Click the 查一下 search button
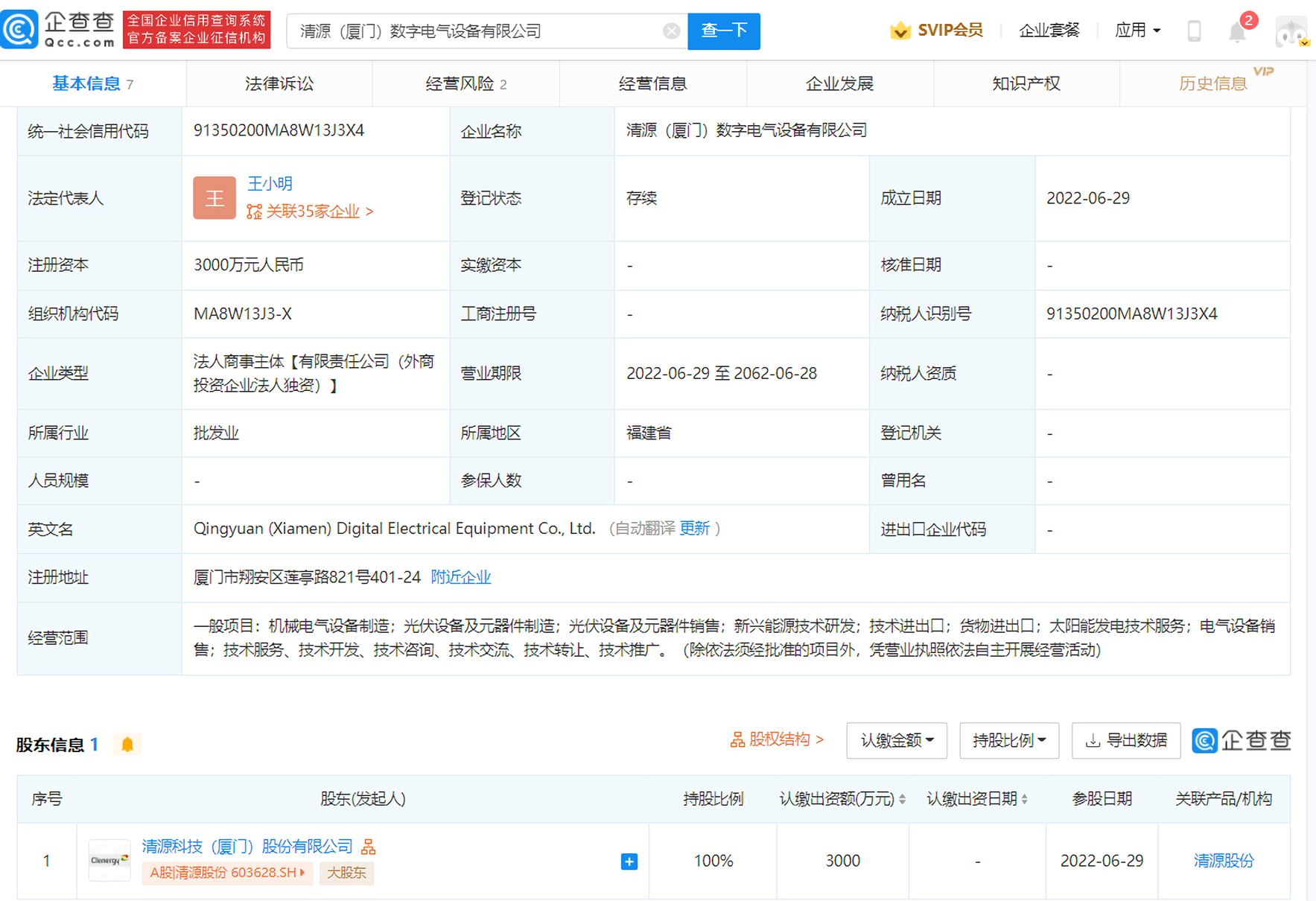 click(722, 31)
